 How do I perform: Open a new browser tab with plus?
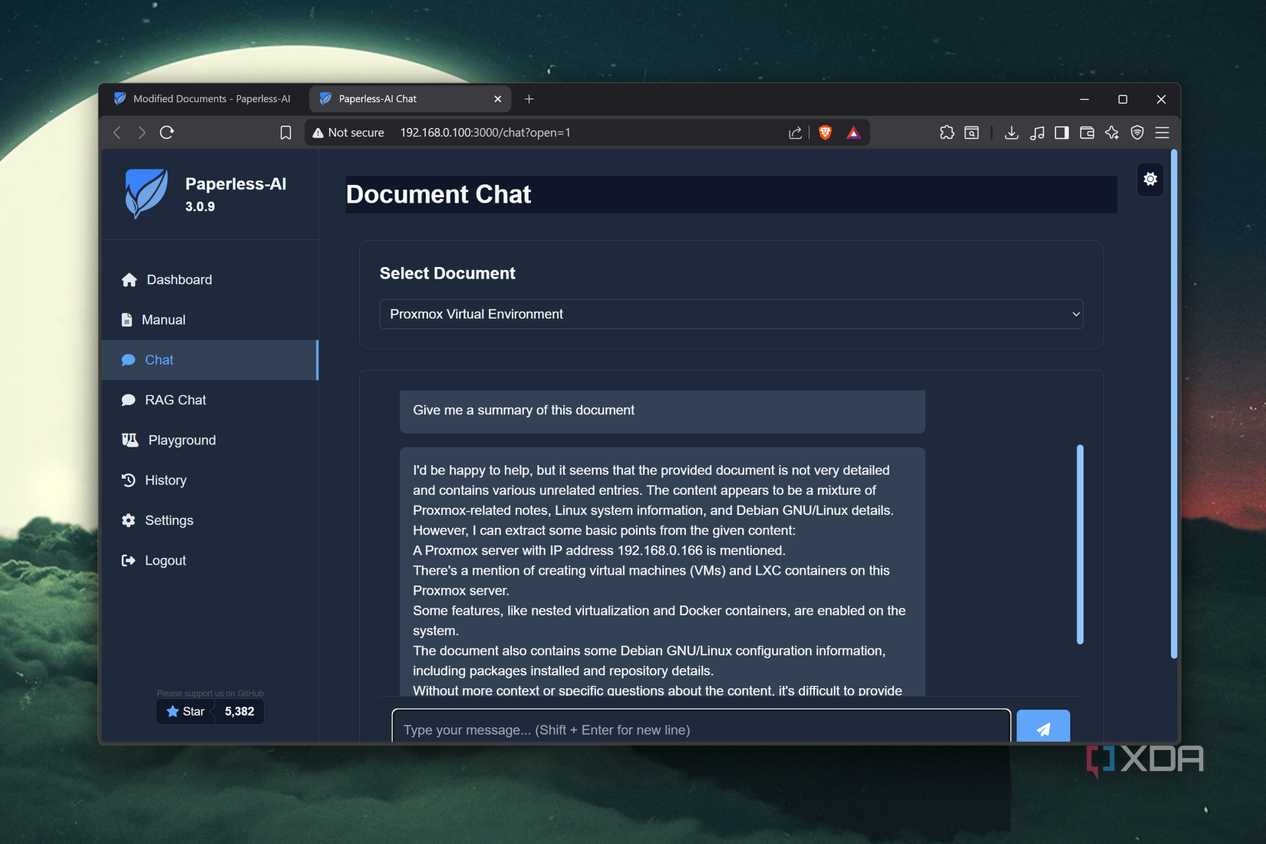coord(529,99)
